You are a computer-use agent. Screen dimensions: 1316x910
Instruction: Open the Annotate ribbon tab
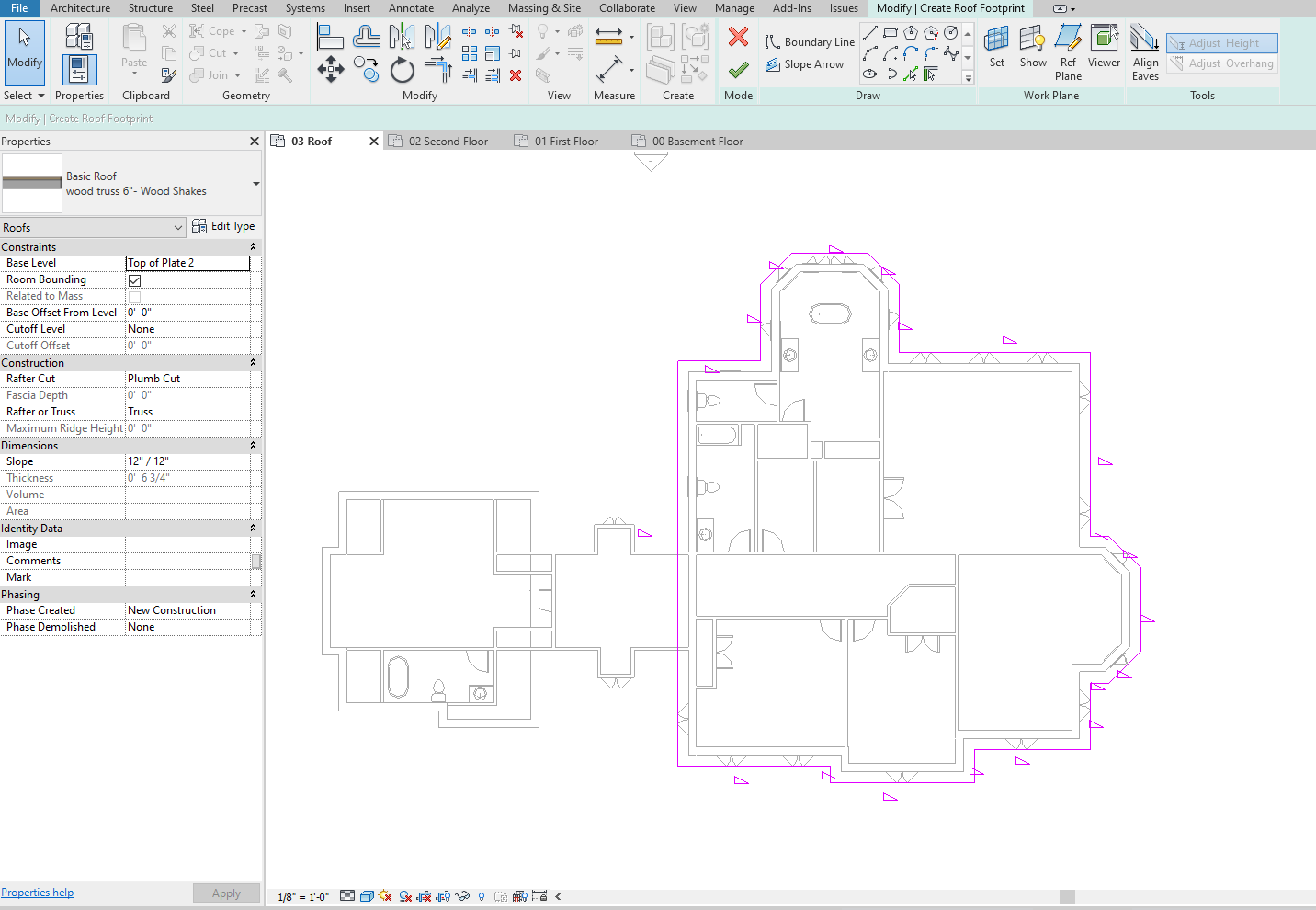[x=411, y=8]
